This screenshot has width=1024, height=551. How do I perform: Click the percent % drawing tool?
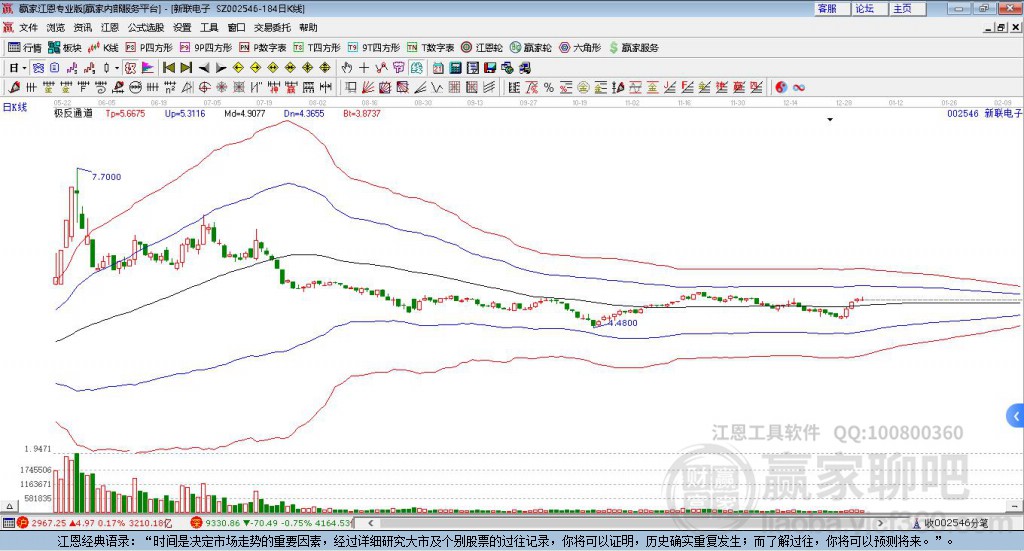pos(549,87)
